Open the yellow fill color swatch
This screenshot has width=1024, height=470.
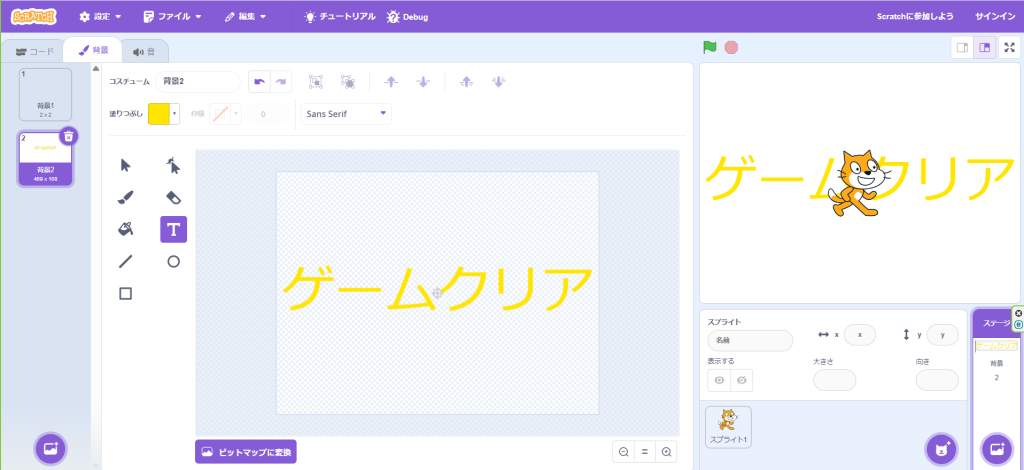point(163,114)
